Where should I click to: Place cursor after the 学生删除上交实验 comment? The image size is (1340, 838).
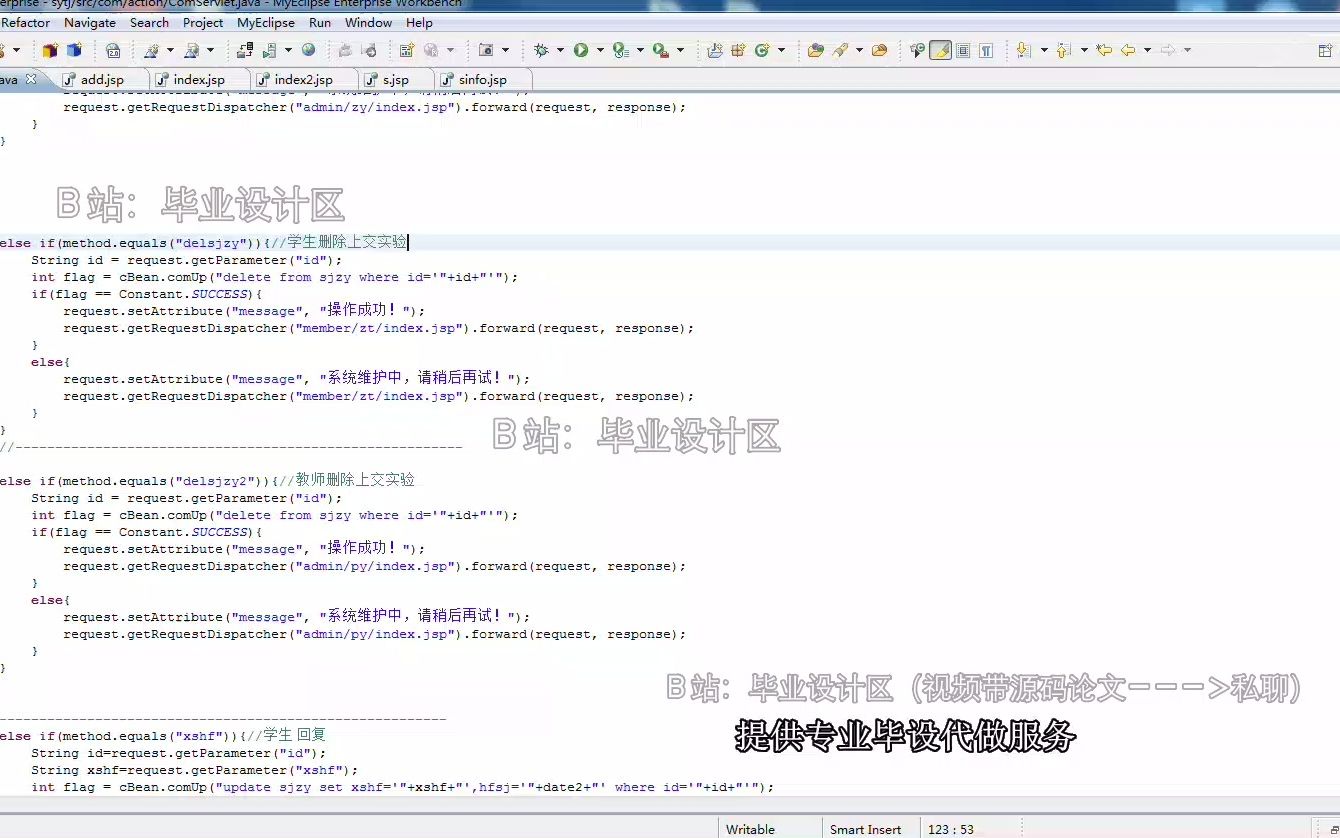(x=407, y=242)
